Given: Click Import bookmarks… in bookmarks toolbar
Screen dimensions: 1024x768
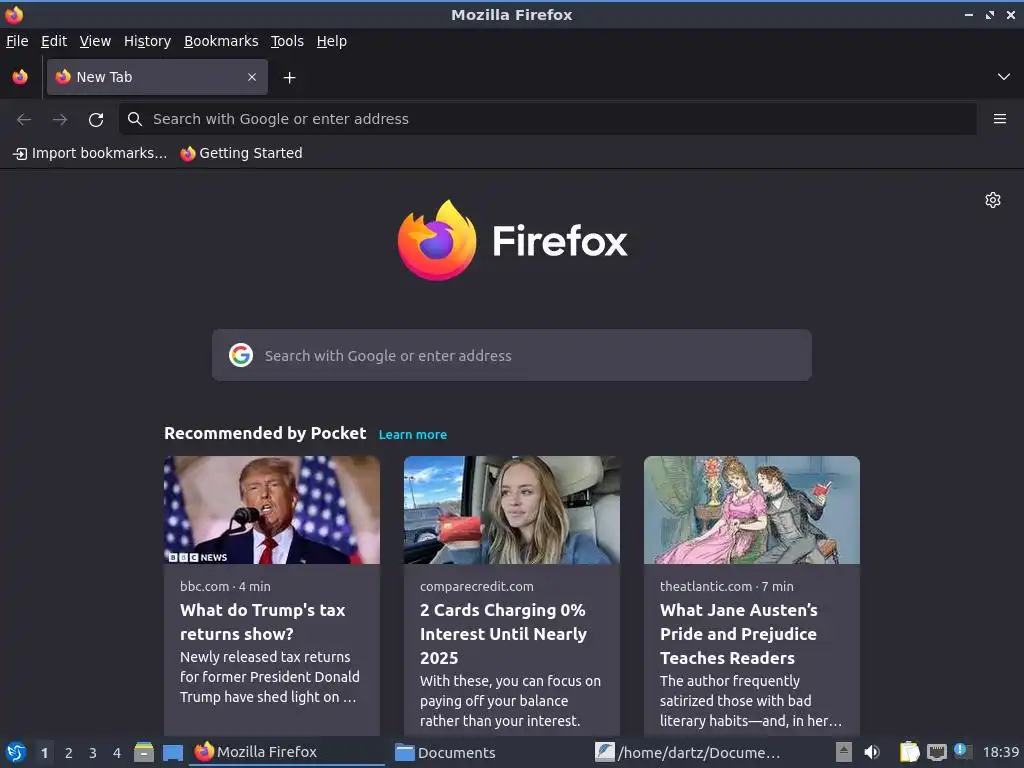Looking at the screenshot, I should point(90,153).
